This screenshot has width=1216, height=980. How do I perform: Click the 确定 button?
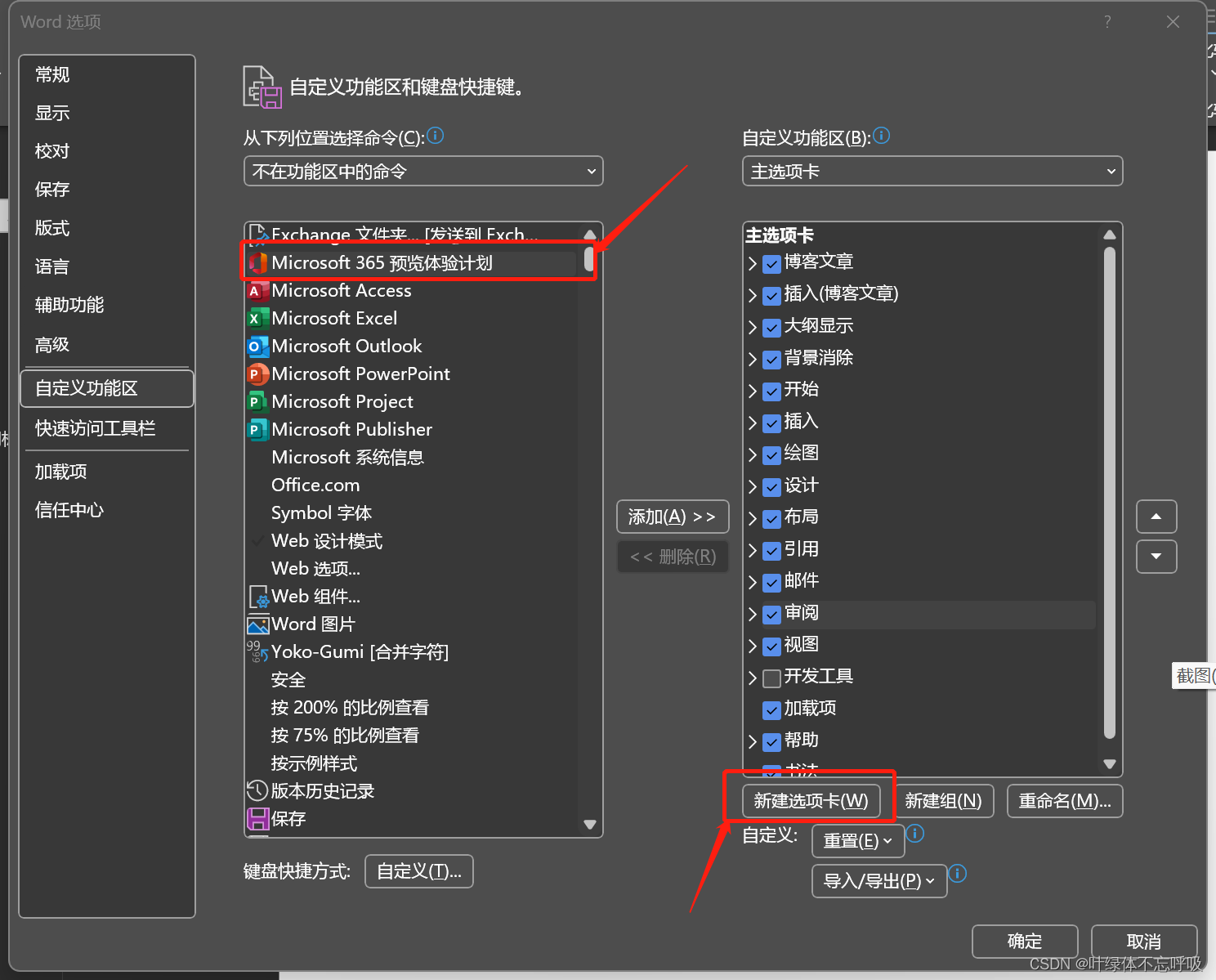coord(1025,942)
